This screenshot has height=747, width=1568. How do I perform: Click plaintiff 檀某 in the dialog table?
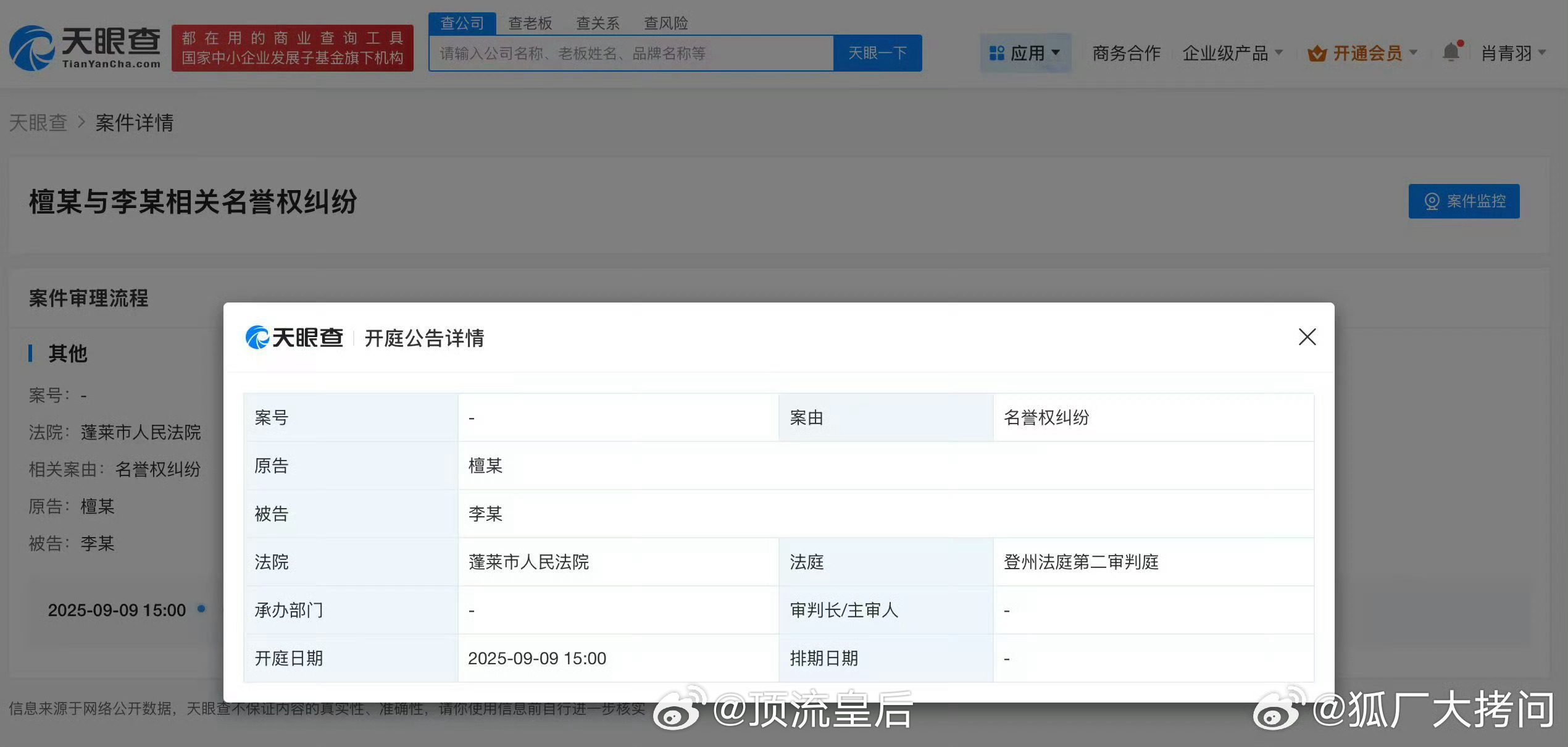click(x=485, y=465)
